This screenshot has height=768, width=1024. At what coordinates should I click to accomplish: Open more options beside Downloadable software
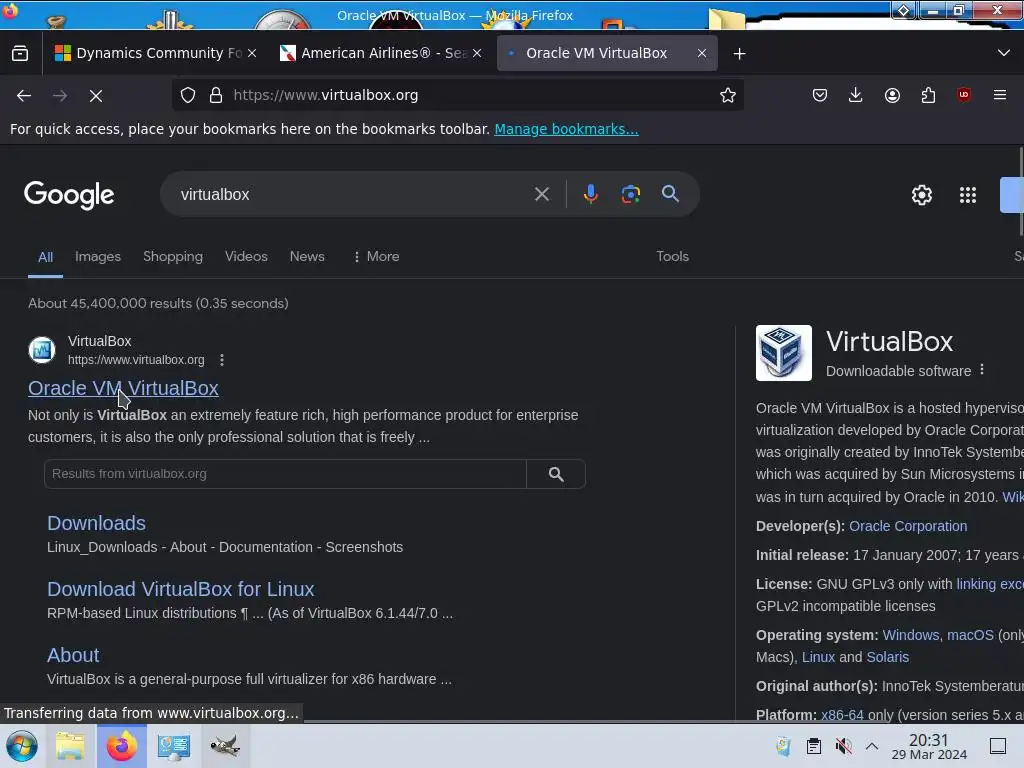(x=982, y=370)
